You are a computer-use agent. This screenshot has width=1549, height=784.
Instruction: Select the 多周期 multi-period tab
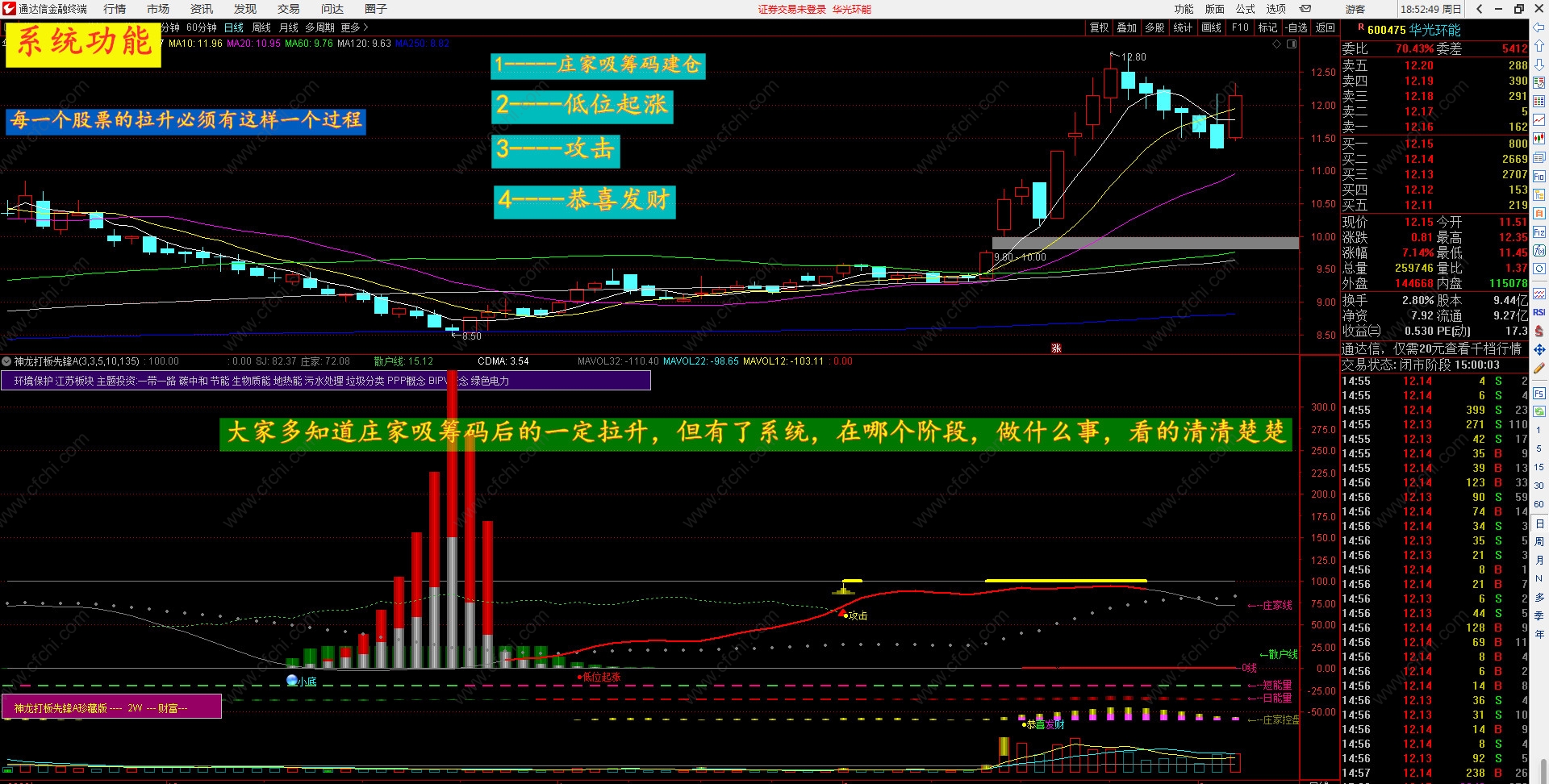point(319,27)
